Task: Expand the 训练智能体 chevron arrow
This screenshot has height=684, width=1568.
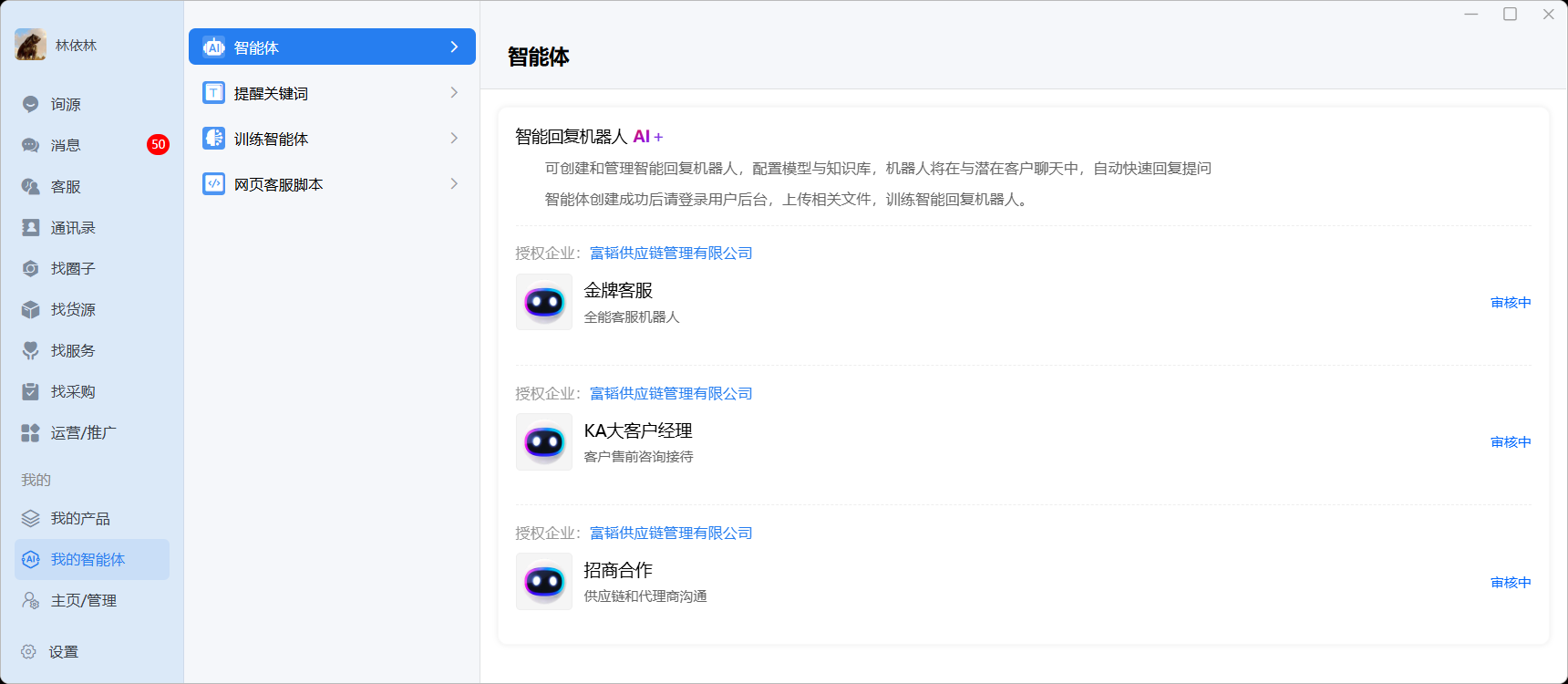Action: click(x=454, y=138)
